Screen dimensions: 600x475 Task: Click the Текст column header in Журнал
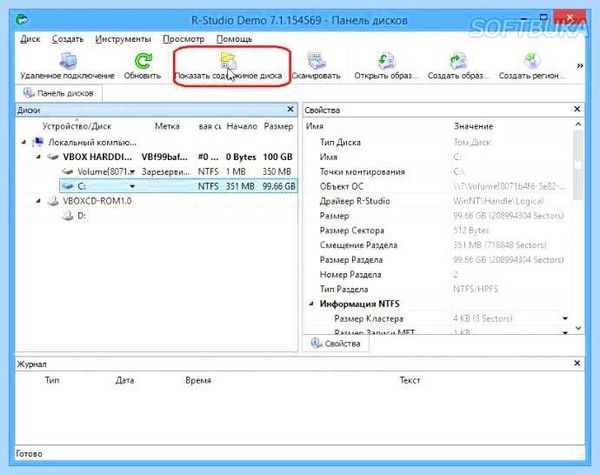[409, 380]
